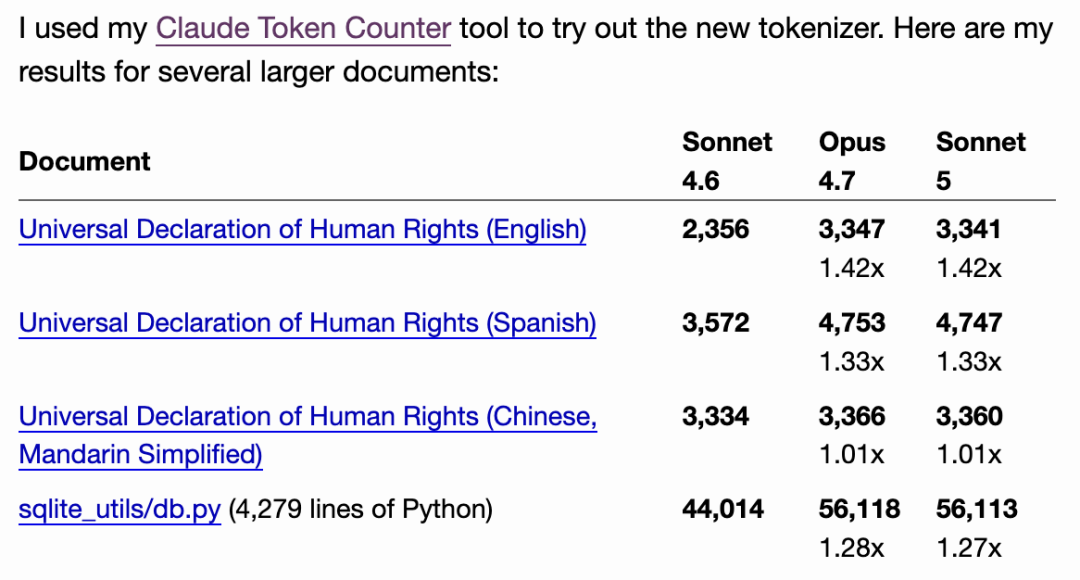Click the Sonnet 5 column header

click(981, 161)
